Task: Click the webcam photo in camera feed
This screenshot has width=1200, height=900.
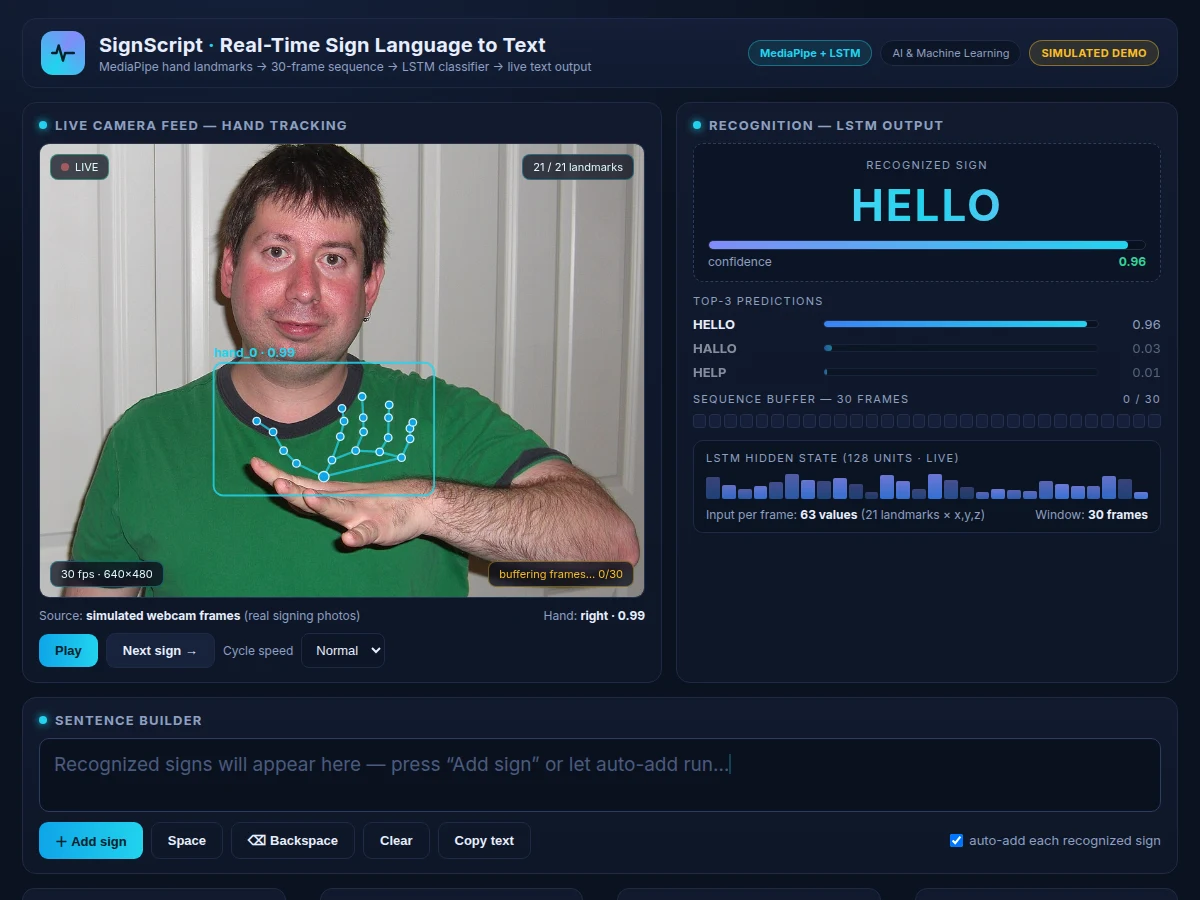Action: pos(342,370)
